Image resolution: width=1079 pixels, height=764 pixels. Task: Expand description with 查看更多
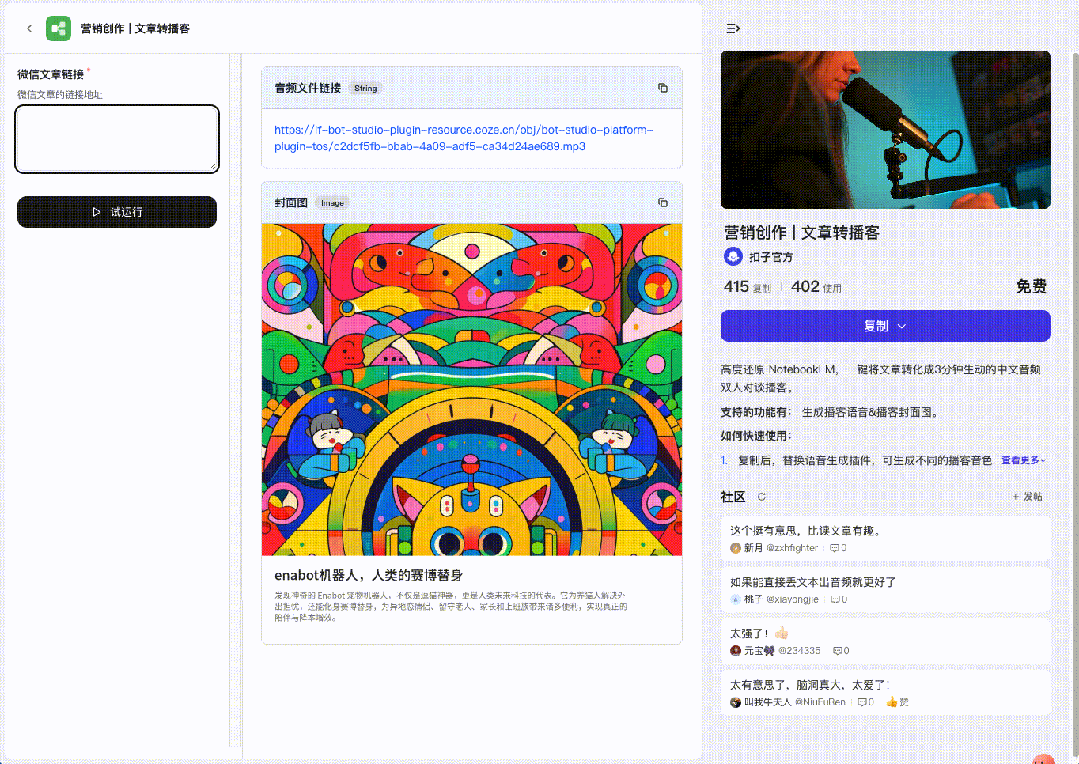point(1023,460)
